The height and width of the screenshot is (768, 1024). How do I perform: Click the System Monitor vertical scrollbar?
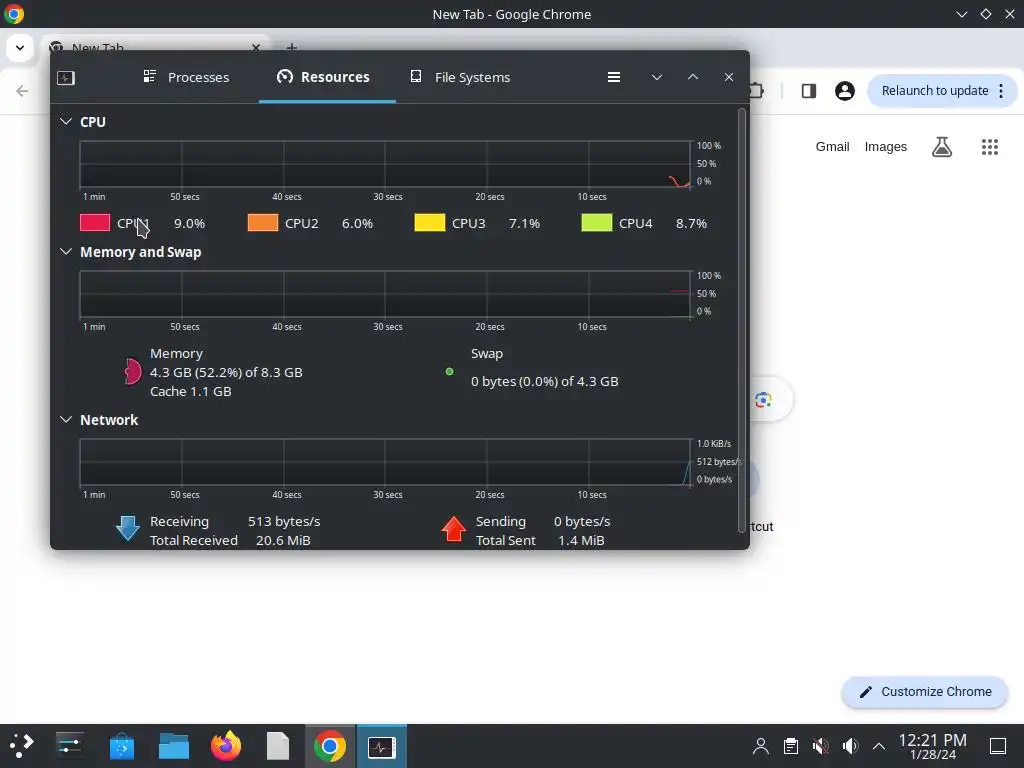[x=741, y=320]
